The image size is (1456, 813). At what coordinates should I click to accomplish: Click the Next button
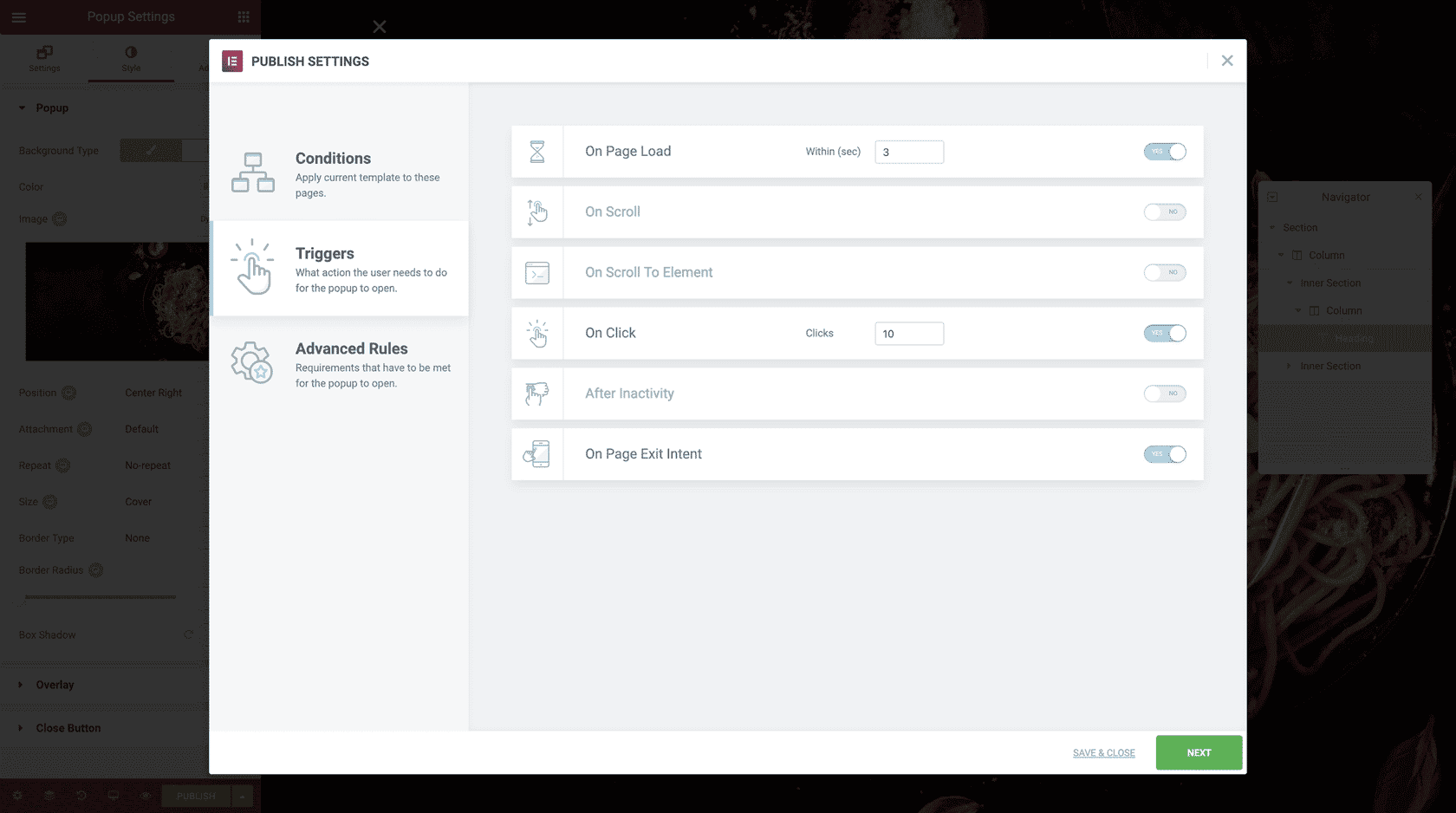point(1199,752)
